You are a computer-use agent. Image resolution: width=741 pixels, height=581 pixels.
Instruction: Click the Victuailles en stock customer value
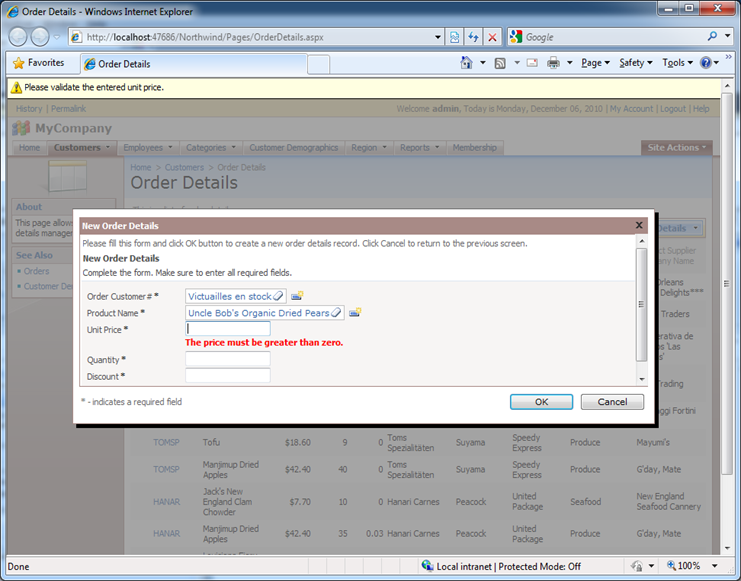coord(230,296)
